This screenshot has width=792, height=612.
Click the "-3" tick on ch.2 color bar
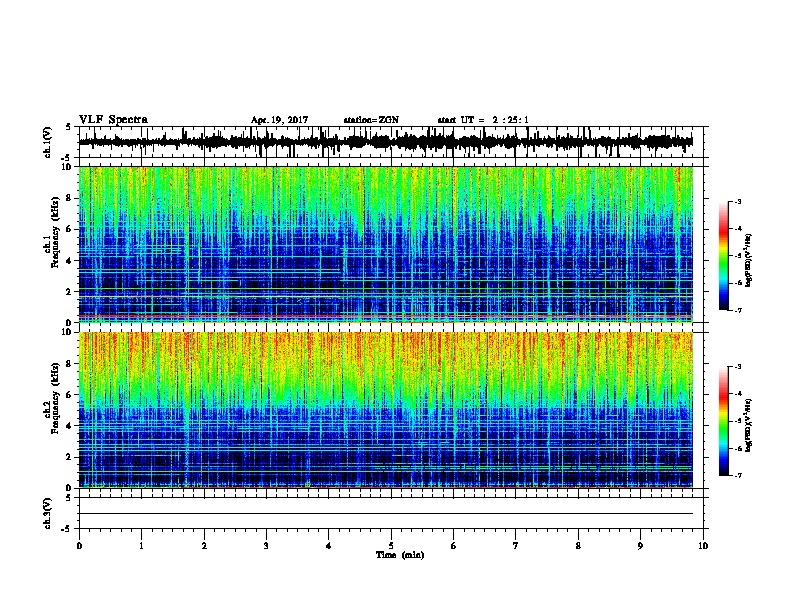[737, 367]
